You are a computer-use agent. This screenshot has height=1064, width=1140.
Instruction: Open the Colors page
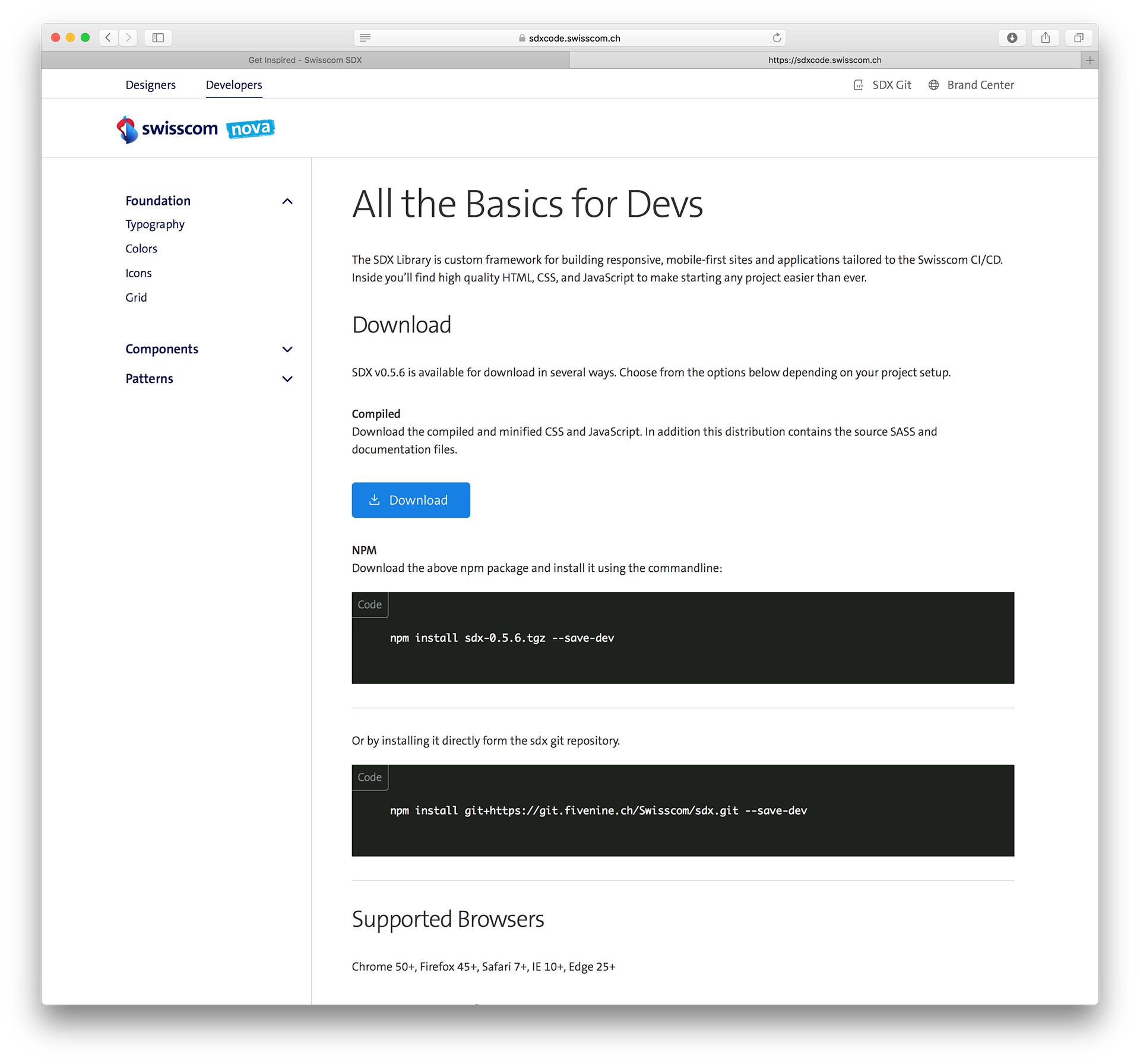[x=141, y=249]
